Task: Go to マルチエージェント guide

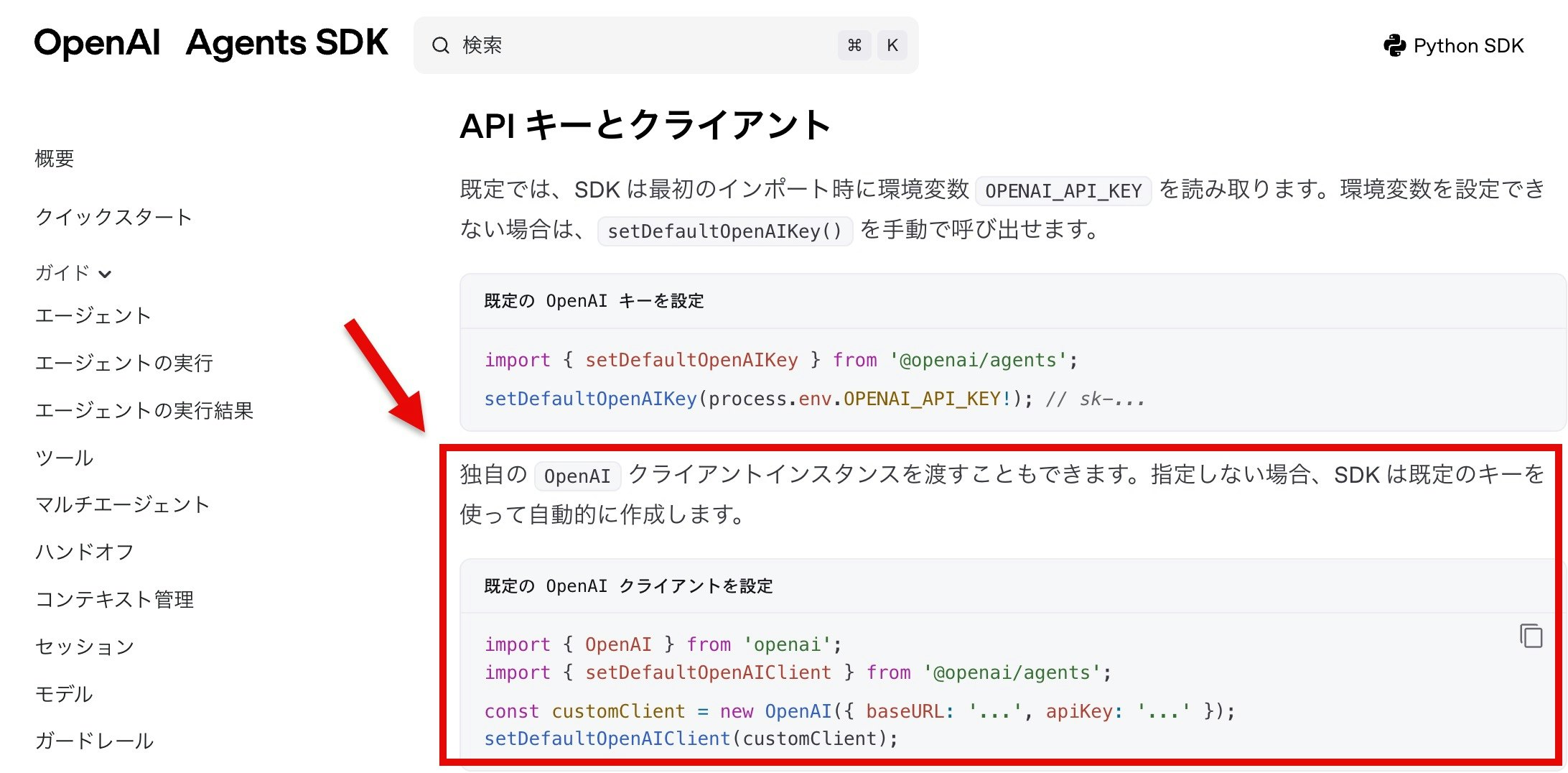Action: pyautogui.click(x=123, y=504)
